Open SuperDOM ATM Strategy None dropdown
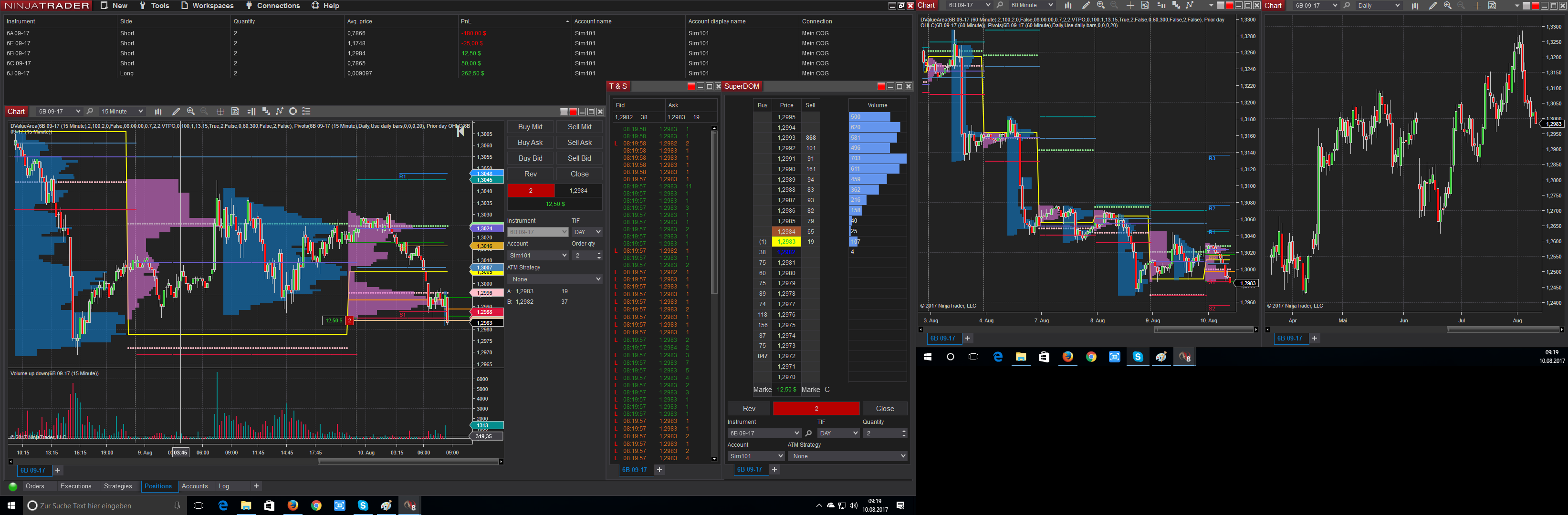 click(x=847, y=456)
